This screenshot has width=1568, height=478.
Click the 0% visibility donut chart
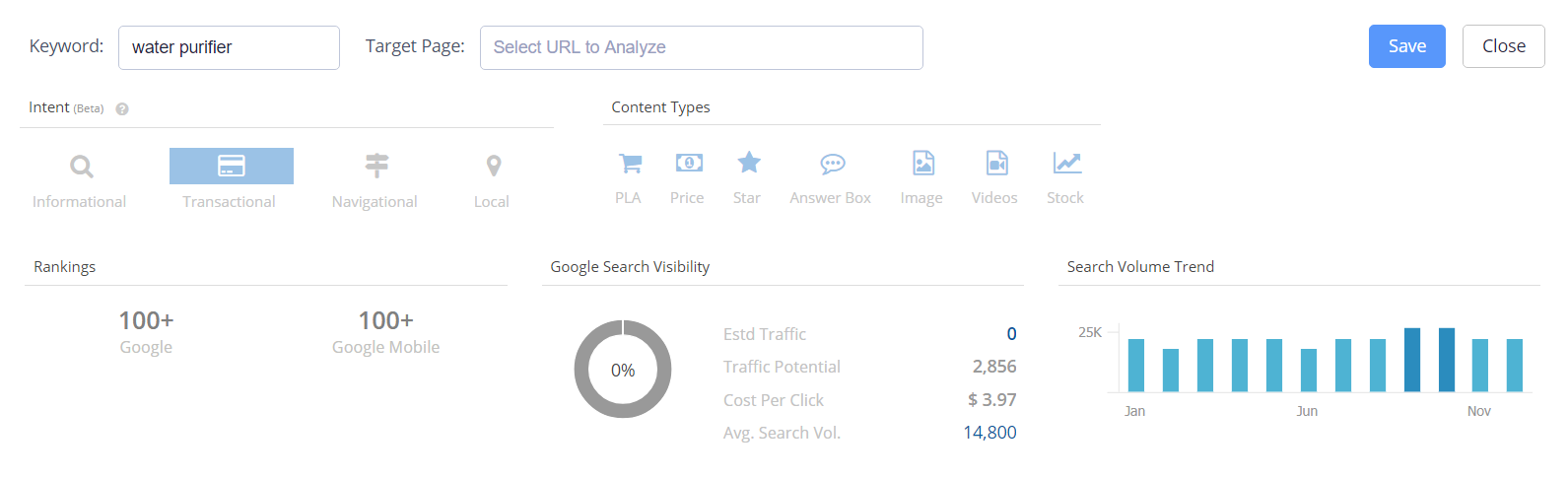point(623,370)
